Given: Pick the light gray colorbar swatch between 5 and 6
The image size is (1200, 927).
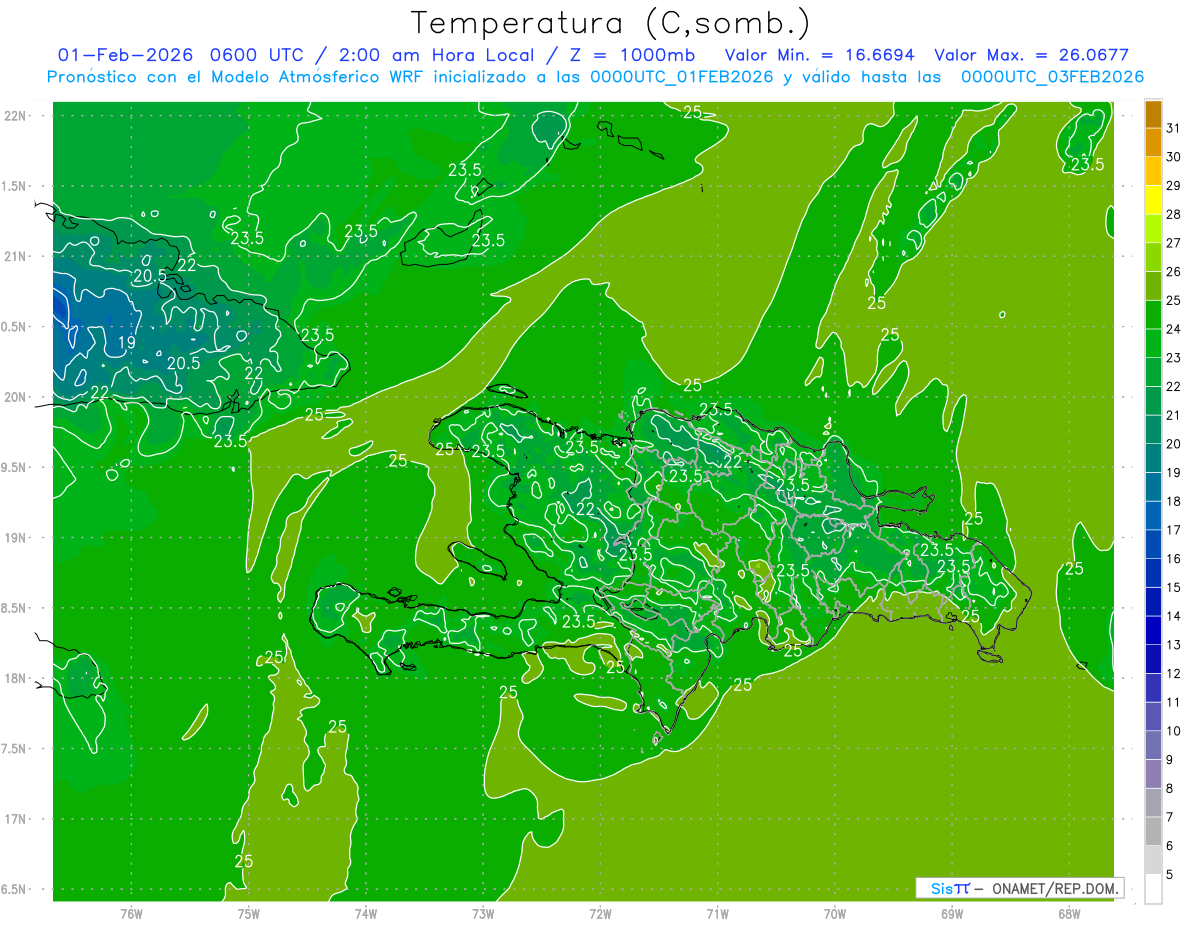Looking at the screenshot, I should (1153, 861).
